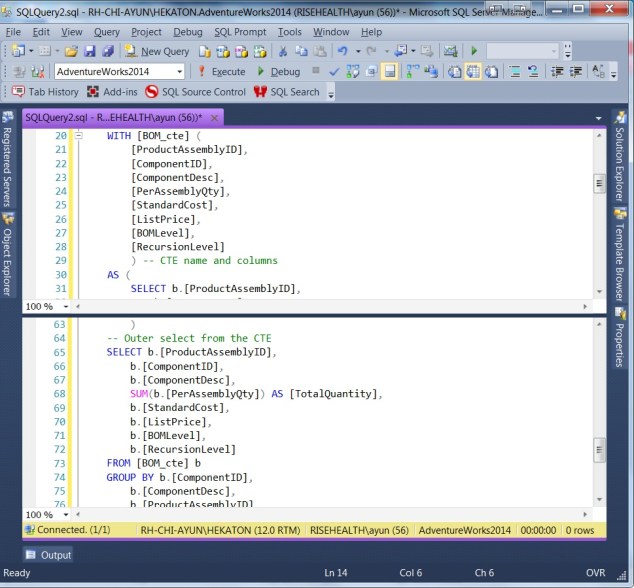Screen dimensions: 634x588
Task: Click the Save file icon
Action: (x=89, y=51)
